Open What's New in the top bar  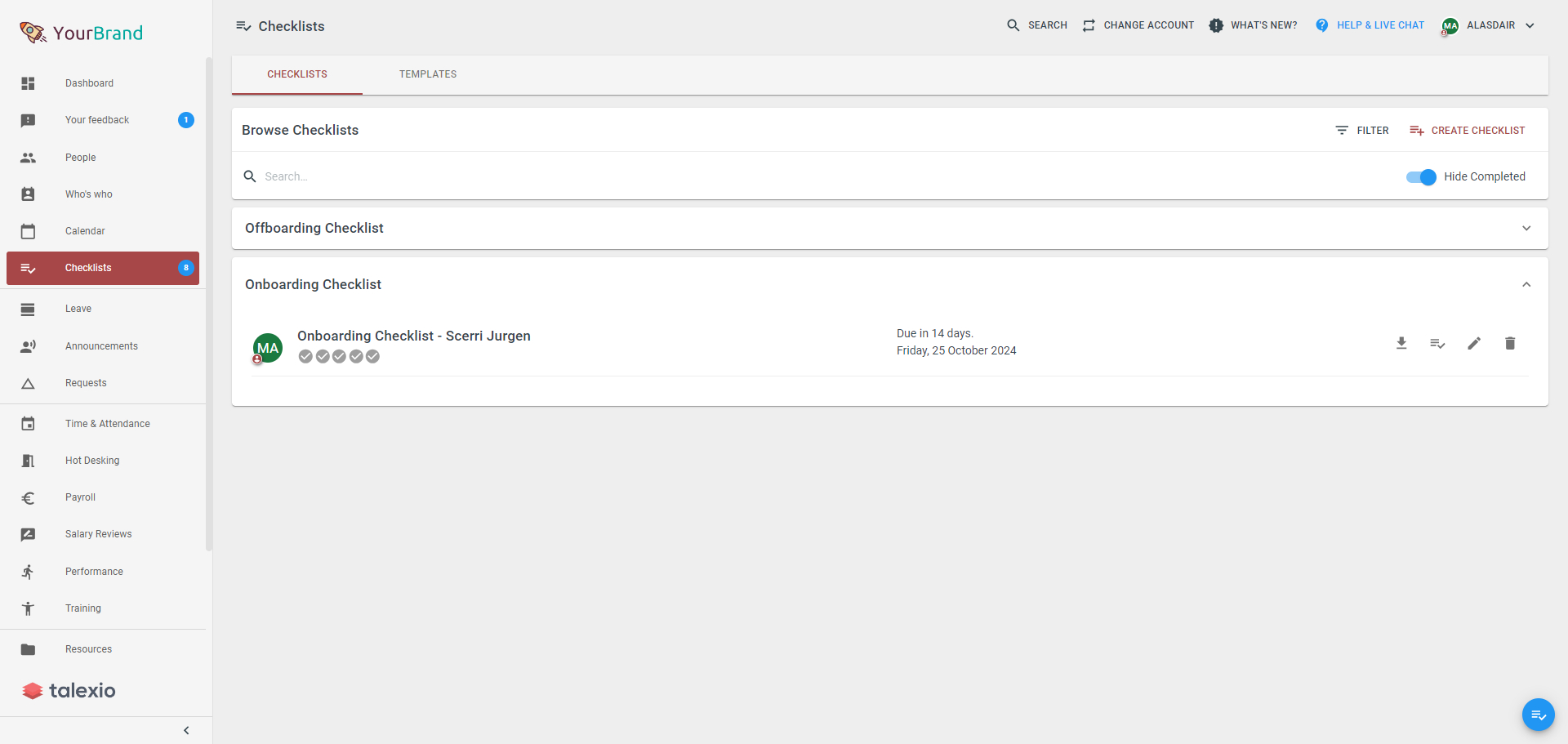[1253, 25]
